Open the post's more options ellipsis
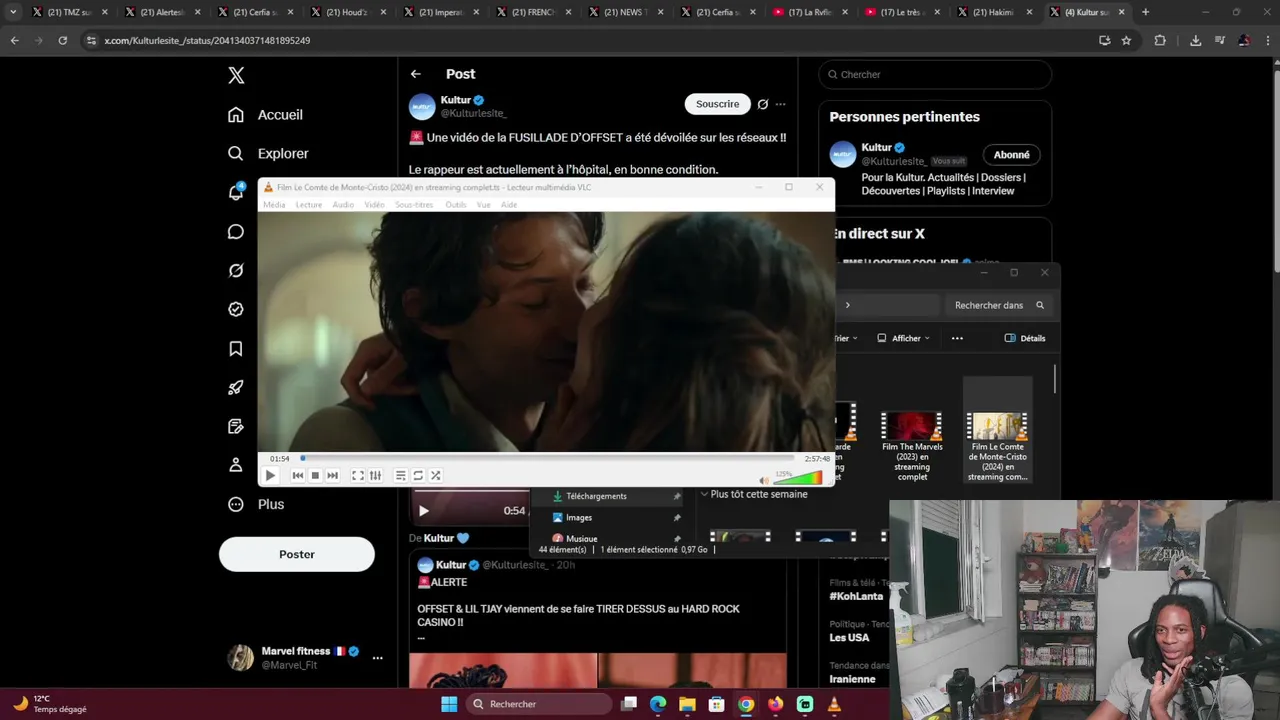Viewport: 1280px width, 720px height. pyautogui.click(x=781, y=104)
